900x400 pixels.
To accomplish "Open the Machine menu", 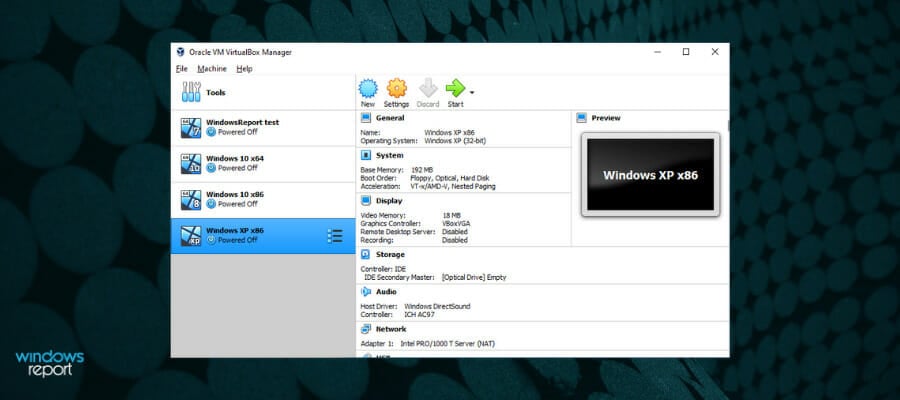I will coord(212,68).
